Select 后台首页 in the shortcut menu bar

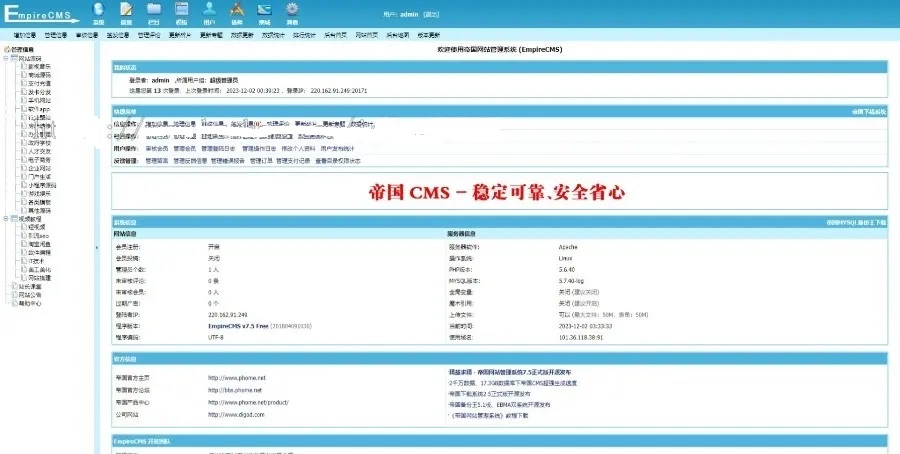[337, 34]
